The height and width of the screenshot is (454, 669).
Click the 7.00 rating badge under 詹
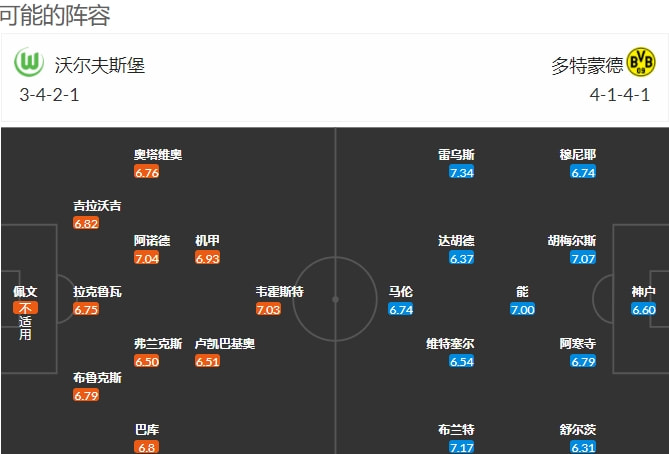(522, 309)
